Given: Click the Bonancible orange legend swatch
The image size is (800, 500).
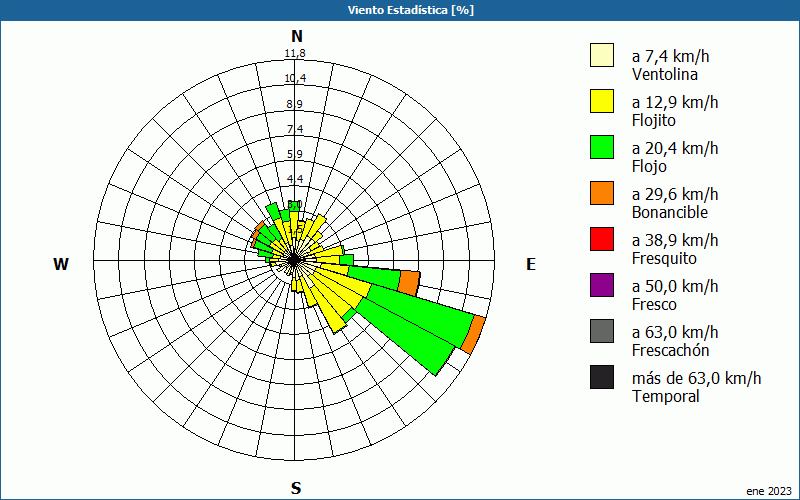Looking at the screenshot, I should pos(602,193).
